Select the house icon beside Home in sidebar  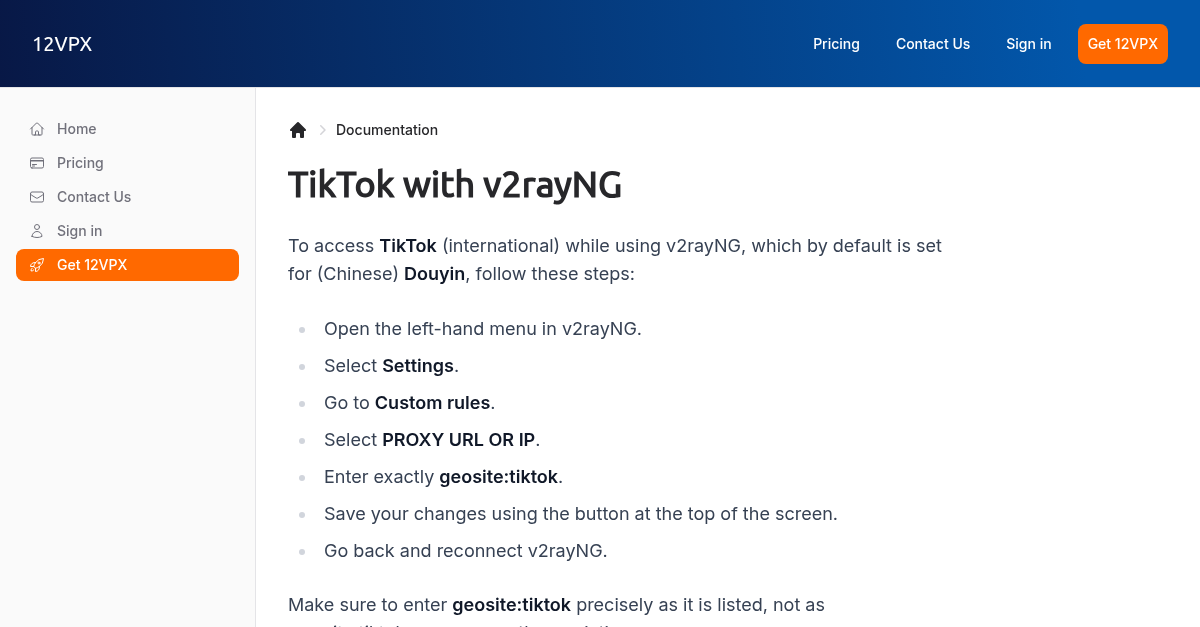(x=36, y=129)
